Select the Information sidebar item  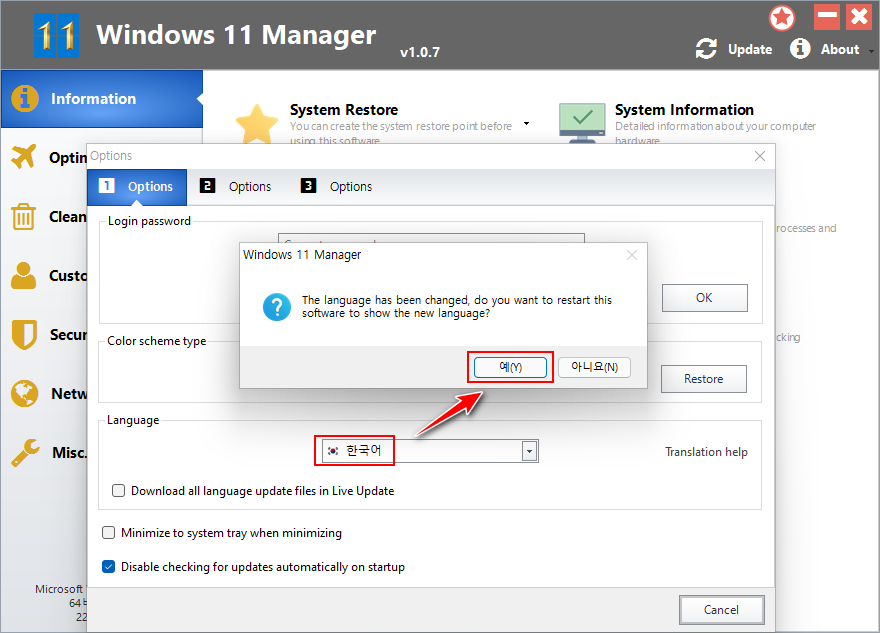click(x=102, y=99)
